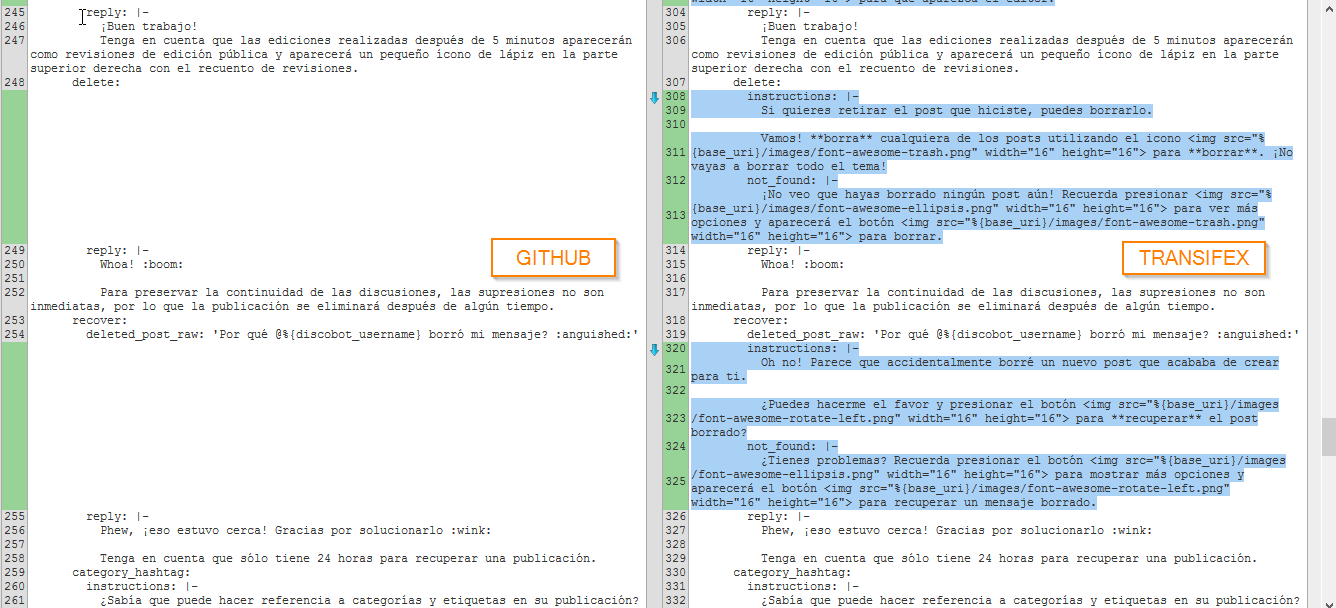This screenshot has width=1336, height=608.
Task: Click 'Tenga en cuenta que las ediciones' on left line 247
Action: 215,41
